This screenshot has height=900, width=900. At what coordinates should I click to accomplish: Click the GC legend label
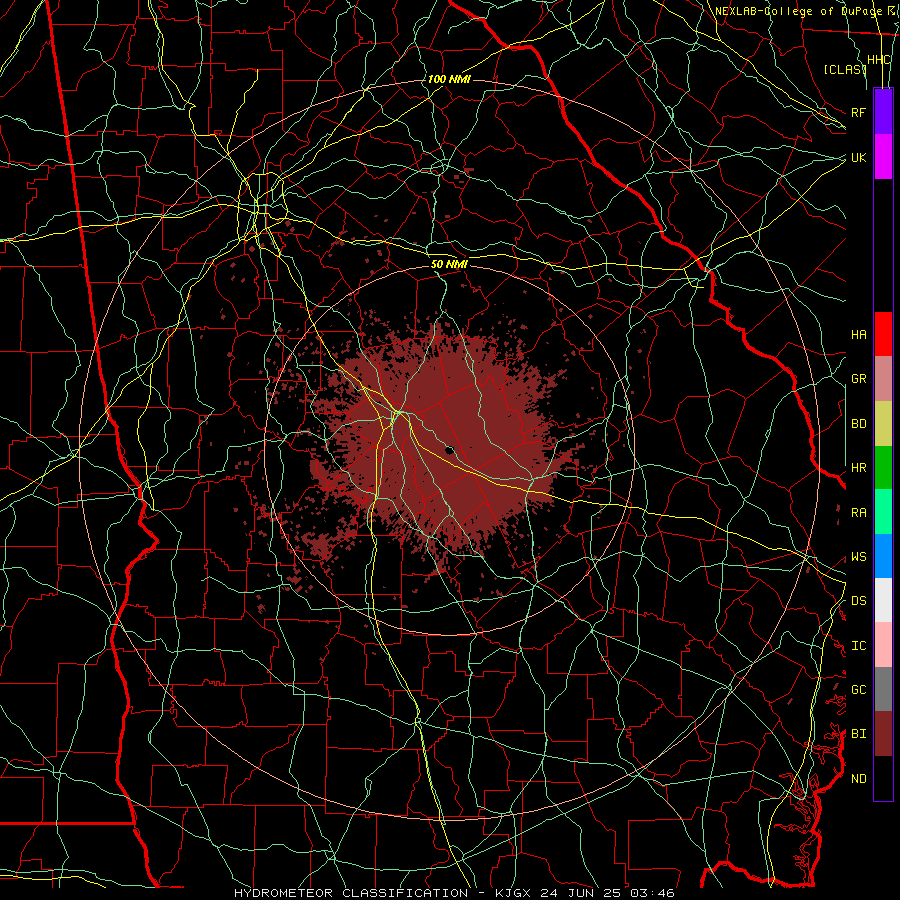click(x=858, y=690)
